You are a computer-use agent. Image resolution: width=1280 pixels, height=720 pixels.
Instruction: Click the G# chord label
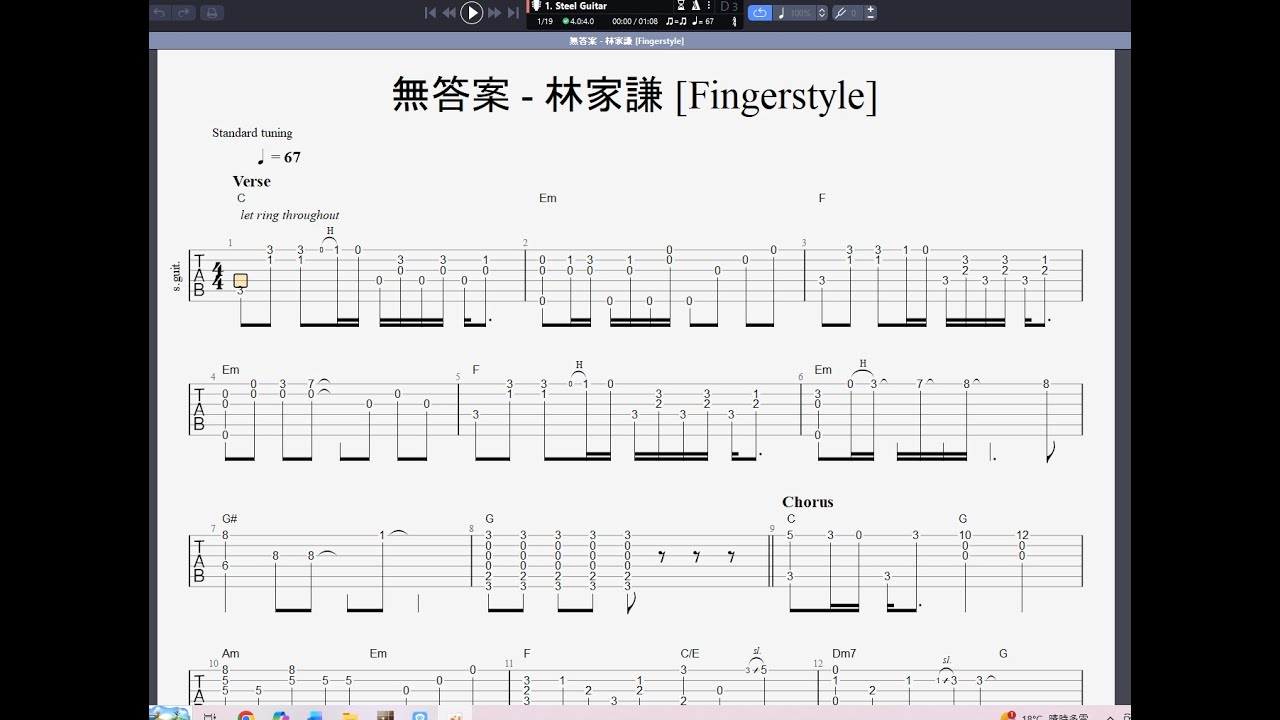pos(230,519)
